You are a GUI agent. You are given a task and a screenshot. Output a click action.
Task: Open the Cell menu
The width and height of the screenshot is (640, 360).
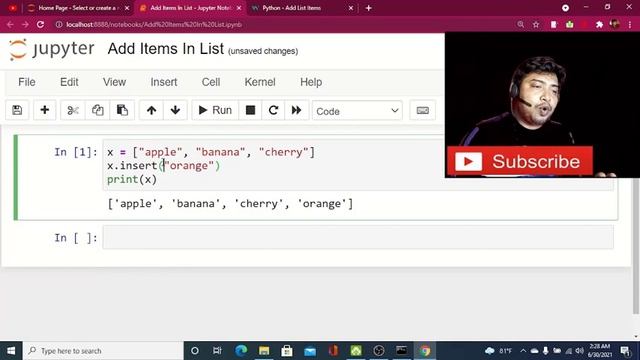211,82
